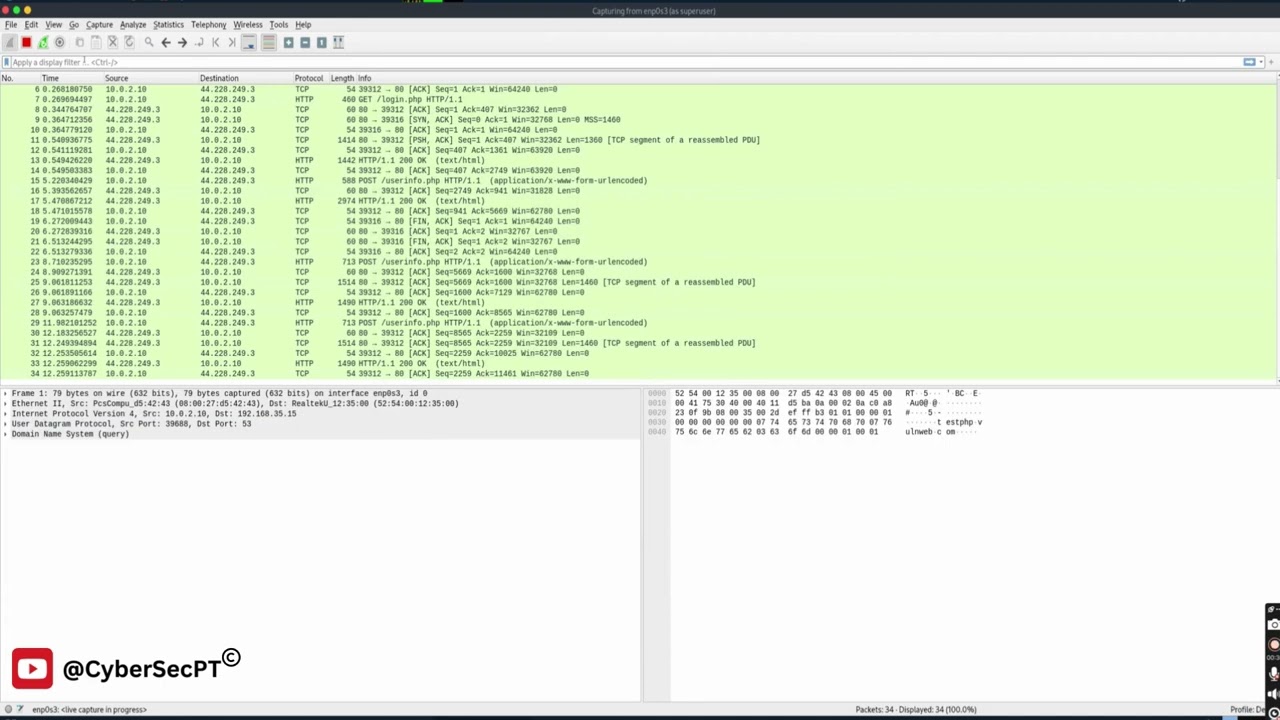This screenshot has height=720, width=1280.
Task: Open the Analyze menu
Action: [133, 24]
